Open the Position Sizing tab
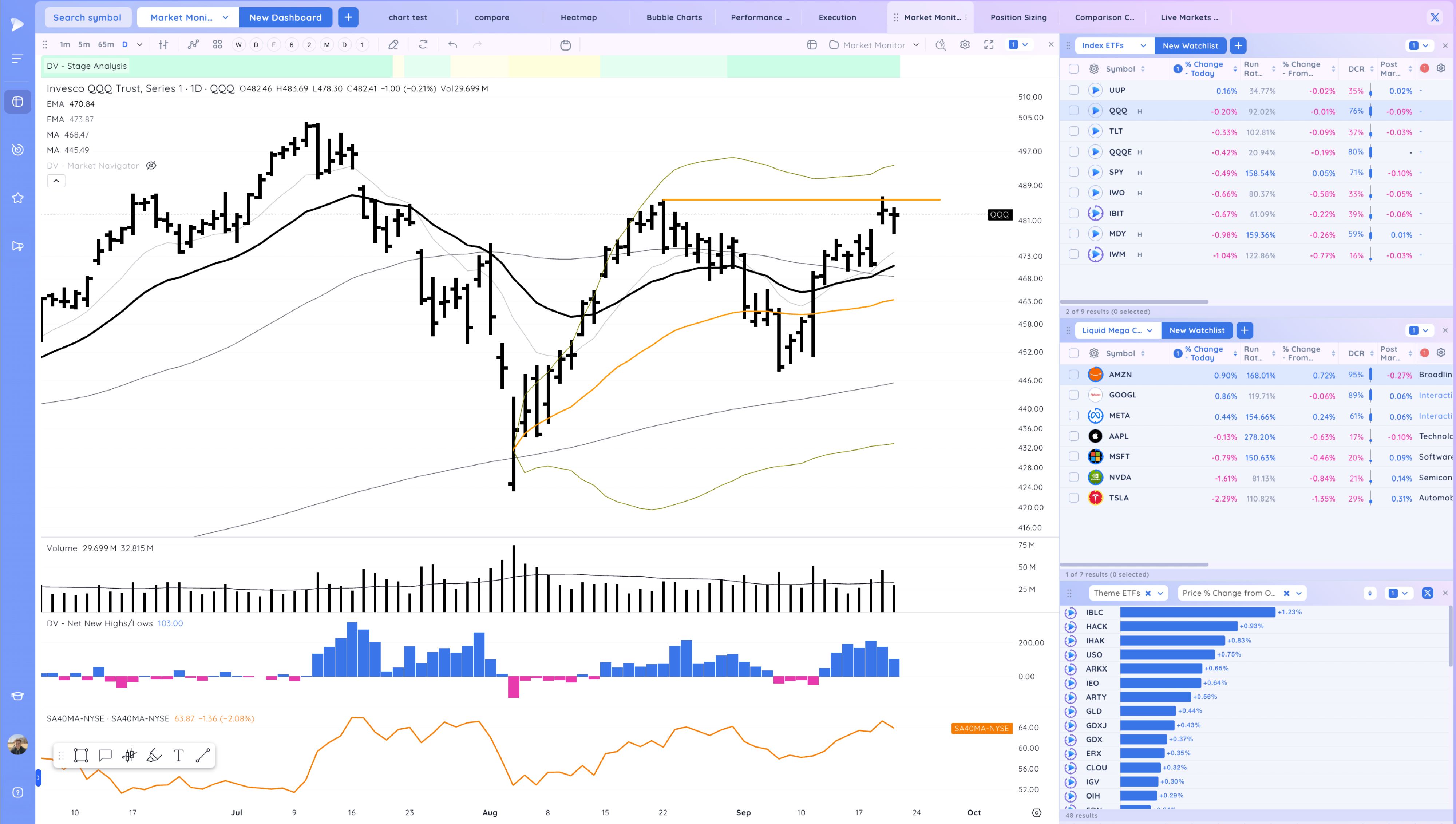The image size is (1456, 824). (1018, 17)
